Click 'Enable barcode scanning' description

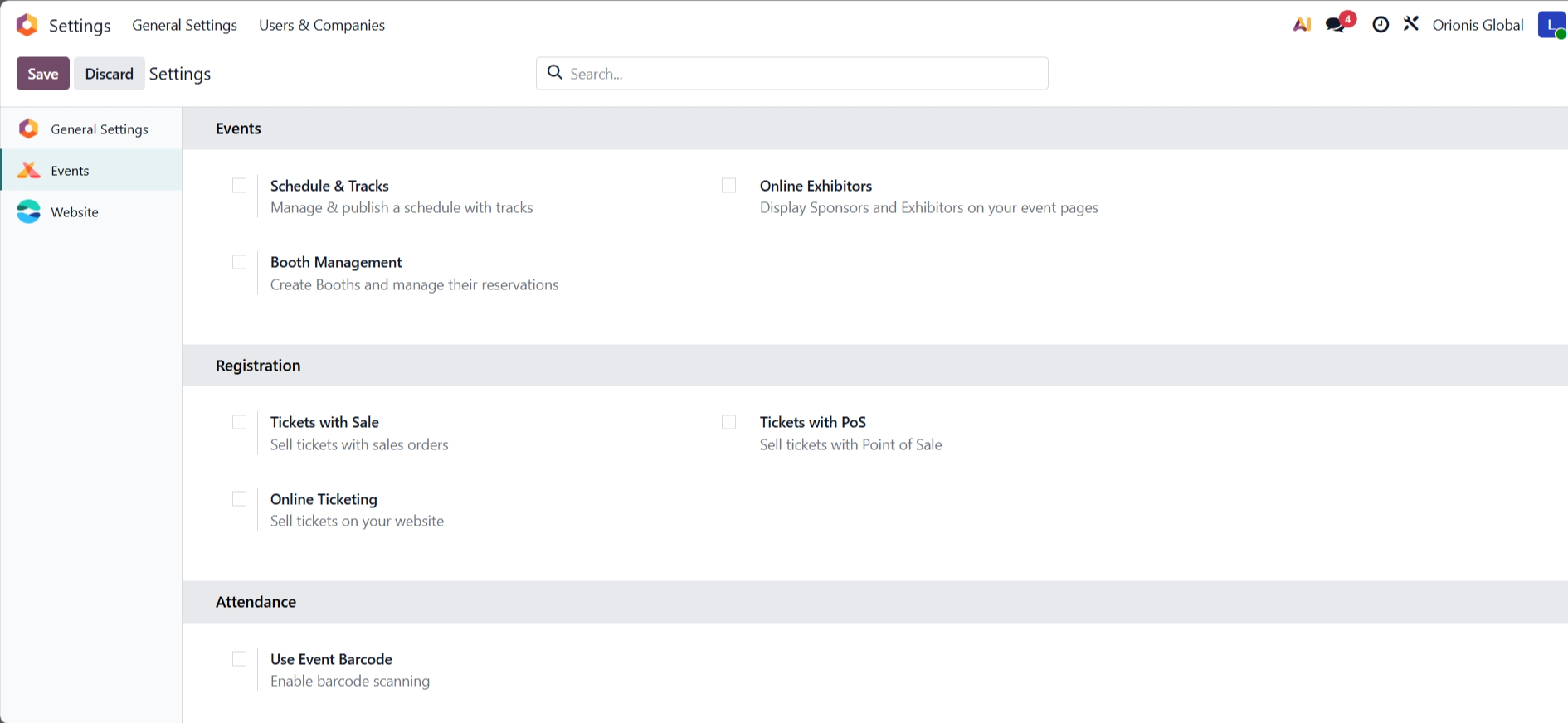coord(350,681)
